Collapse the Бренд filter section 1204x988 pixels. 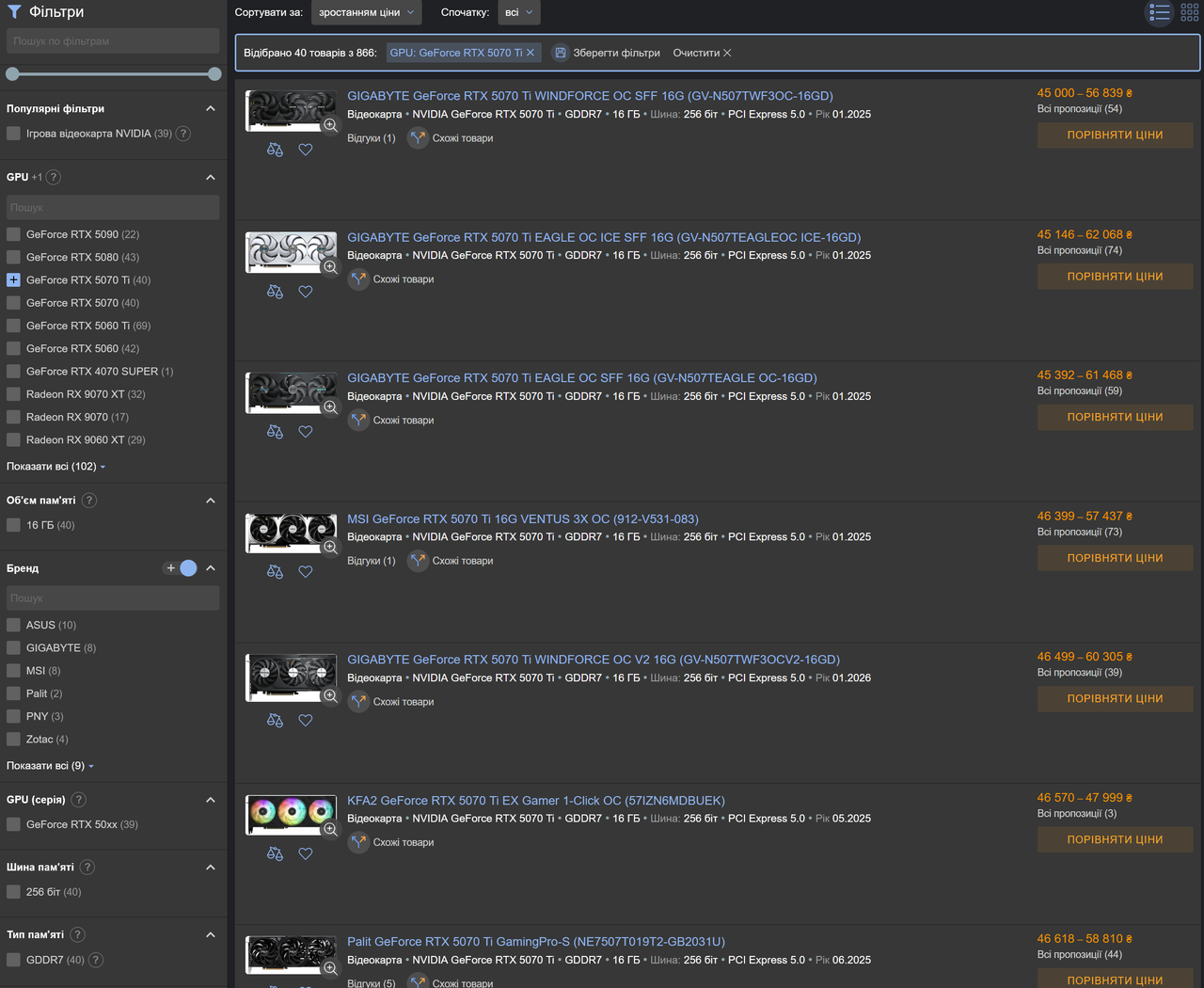(211, 568)
